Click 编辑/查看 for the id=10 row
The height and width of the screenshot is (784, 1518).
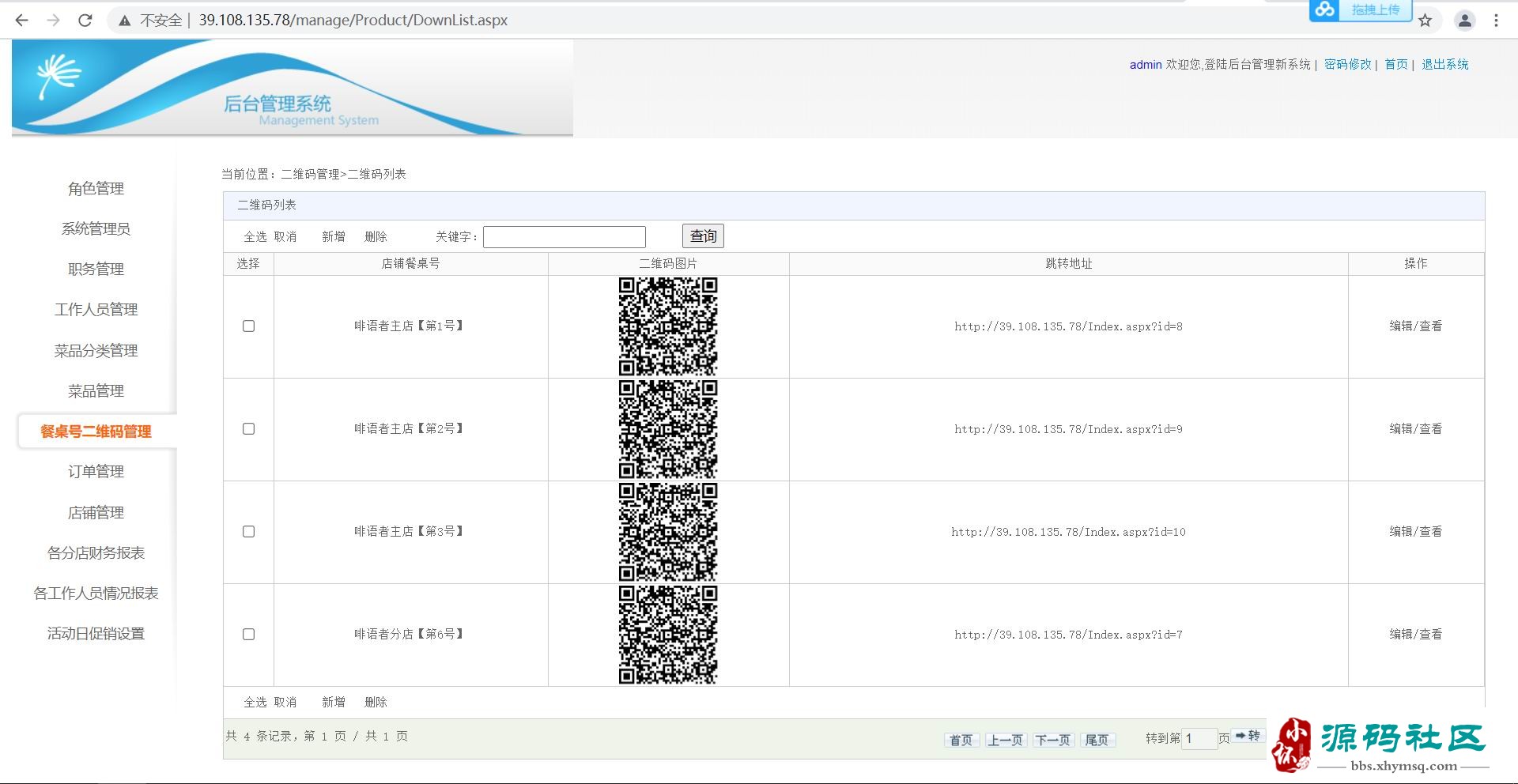[1416, 531]
